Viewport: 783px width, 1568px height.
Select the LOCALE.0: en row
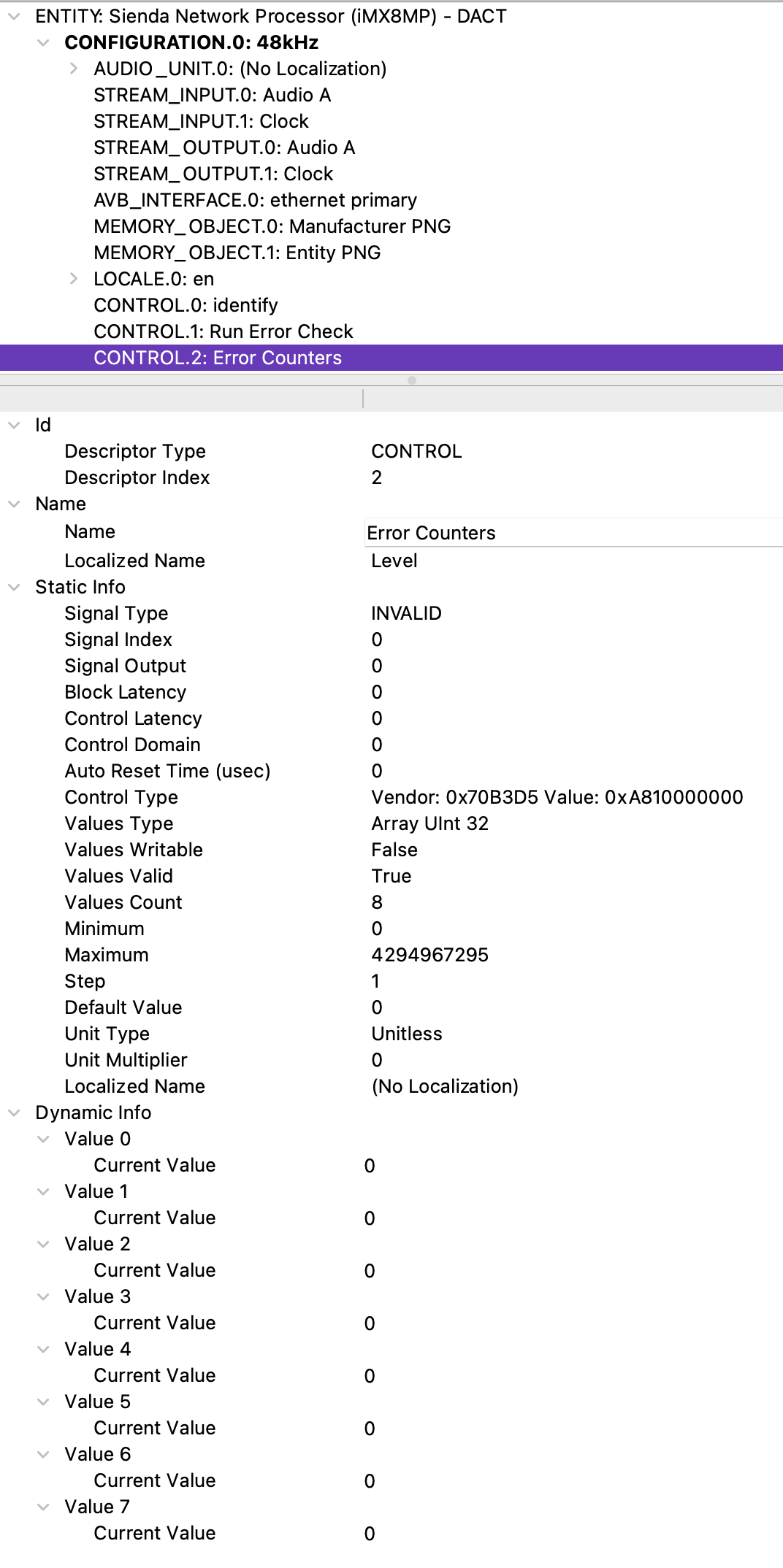tap(391, 279)
